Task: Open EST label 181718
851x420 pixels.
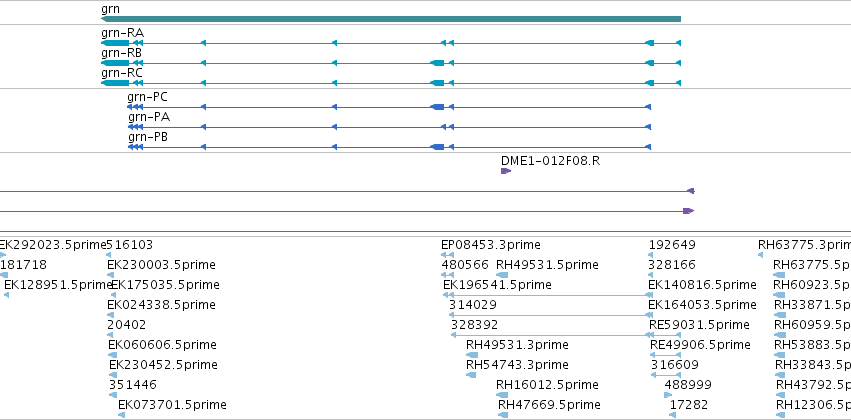Action: tap(23, 265)
